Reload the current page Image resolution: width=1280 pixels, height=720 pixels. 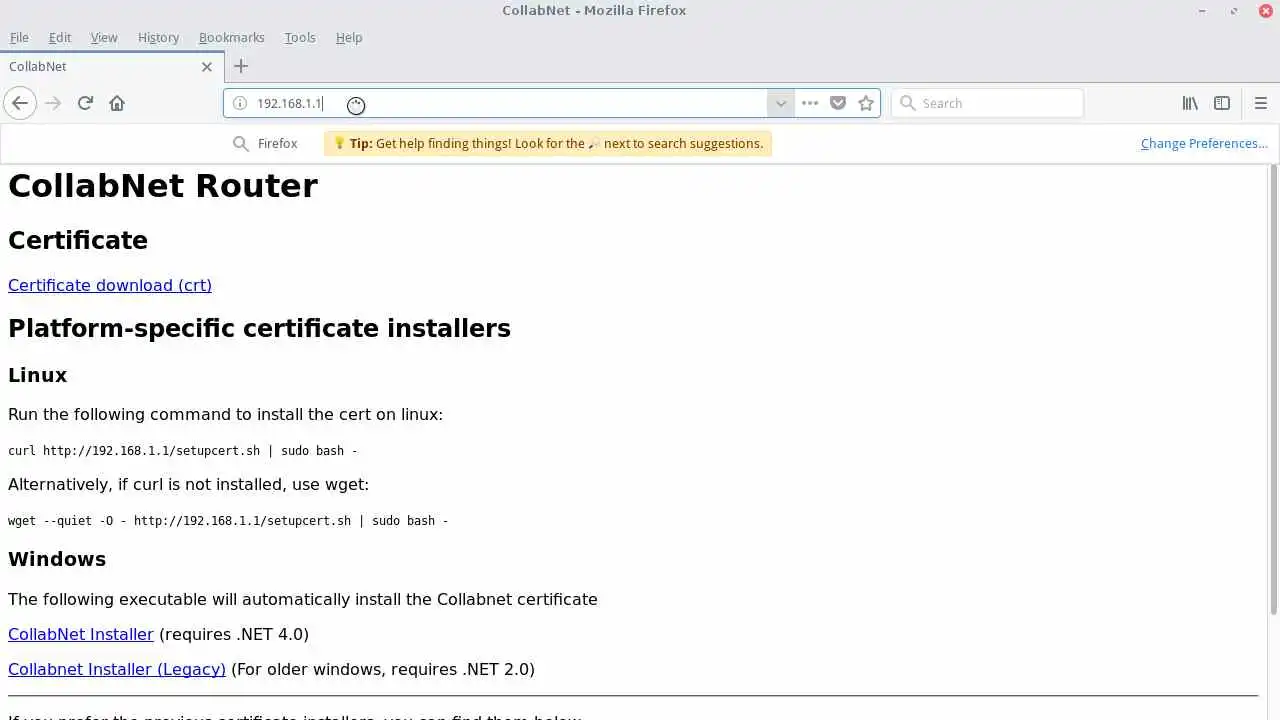(85, 103)
